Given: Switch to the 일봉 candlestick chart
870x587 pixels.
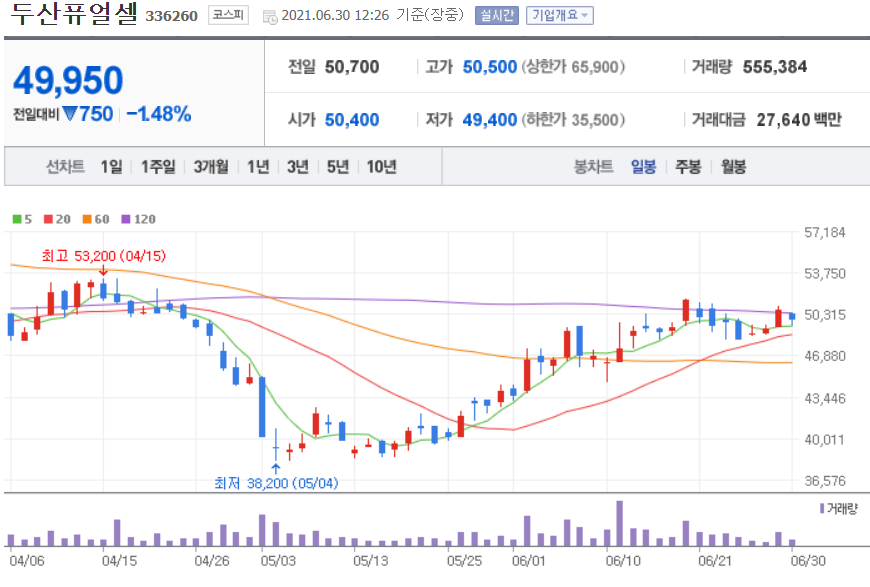Looking at the screenshot, I should tap(644, 166).
